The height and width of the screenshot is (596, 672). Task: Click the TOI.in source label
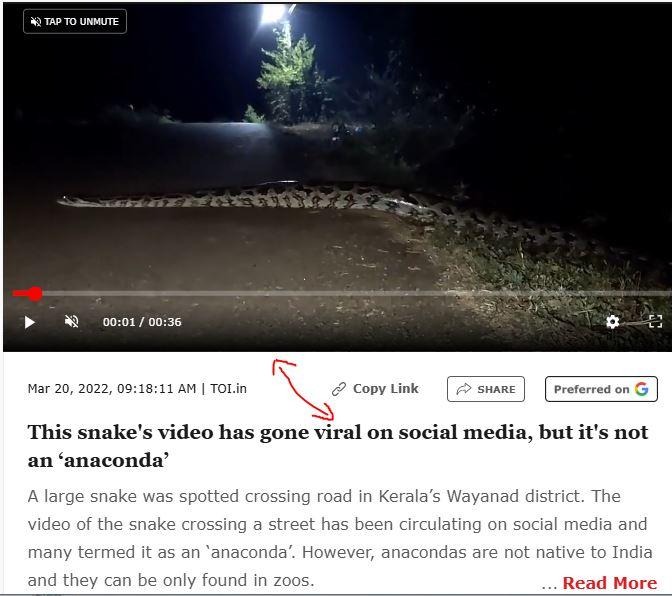click(228, 389)
